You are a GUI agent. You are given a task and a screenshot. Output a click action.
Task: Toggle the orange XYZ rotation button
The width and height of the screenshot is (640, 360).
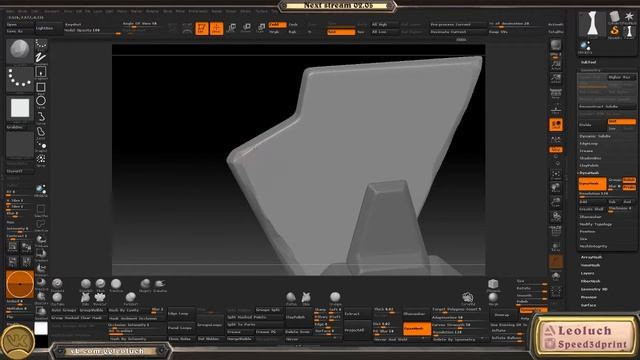click(x=556, y=150)
